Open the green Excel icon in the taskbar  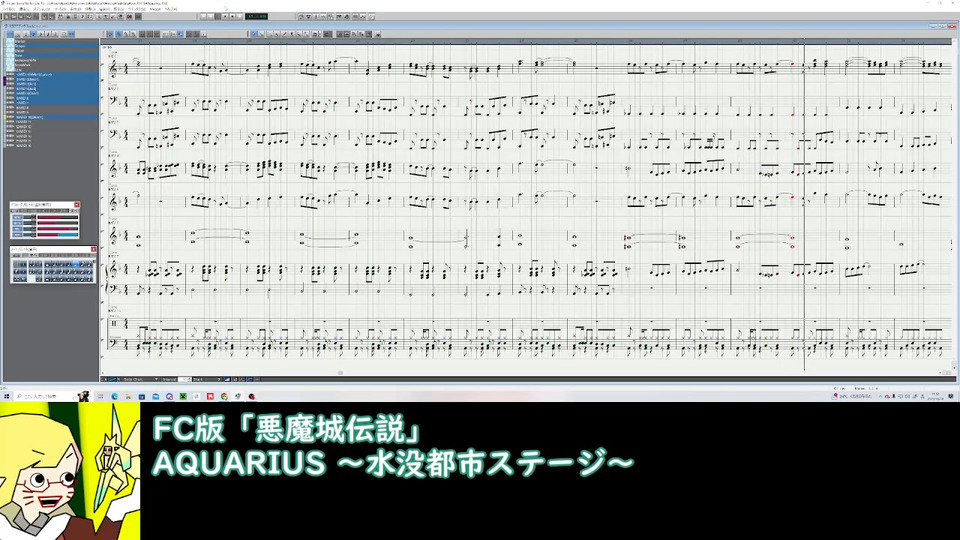click(x=183, y=396)
